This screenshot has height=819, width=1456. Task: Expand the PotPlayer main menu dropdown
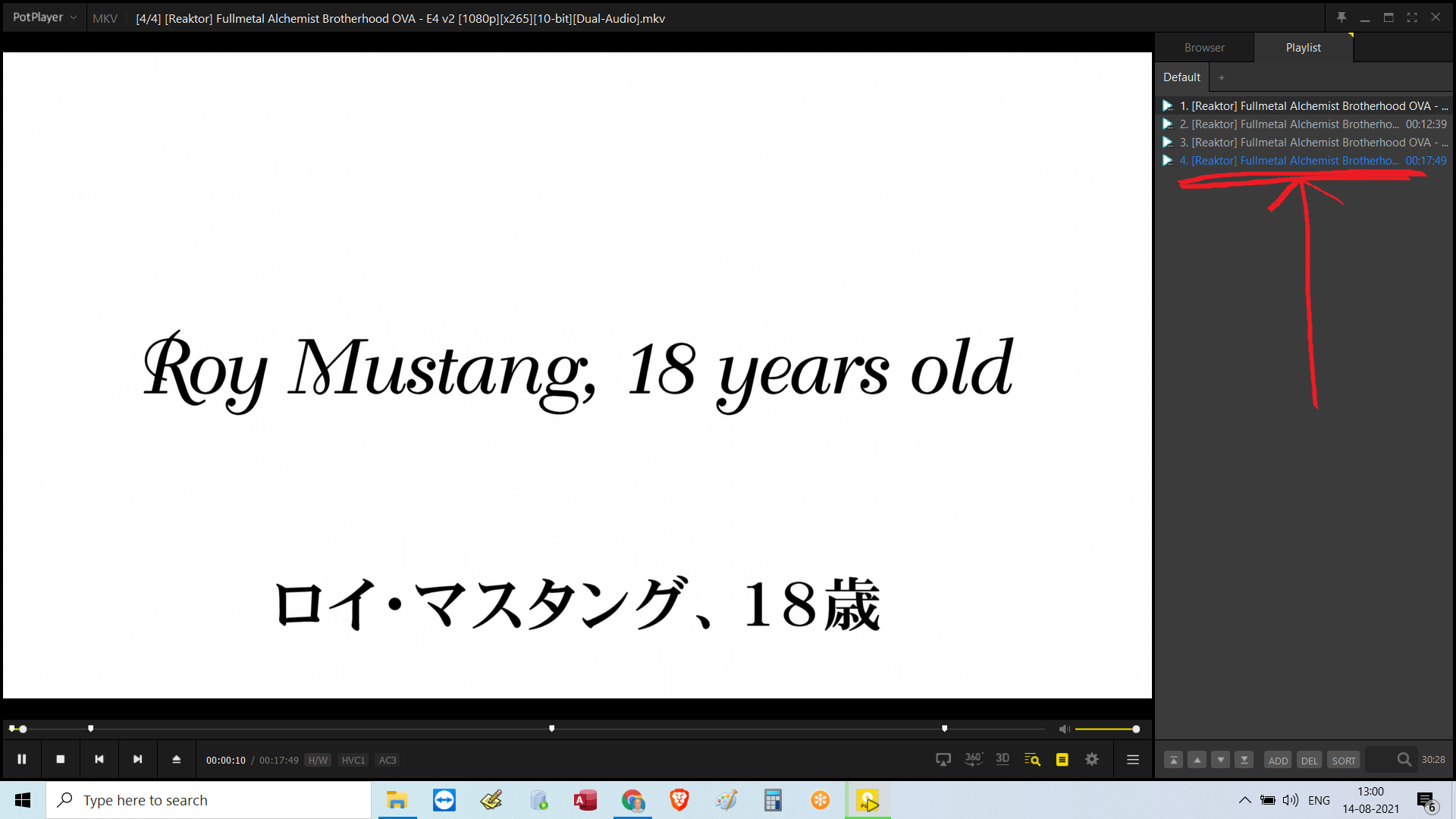coord(45,17)
